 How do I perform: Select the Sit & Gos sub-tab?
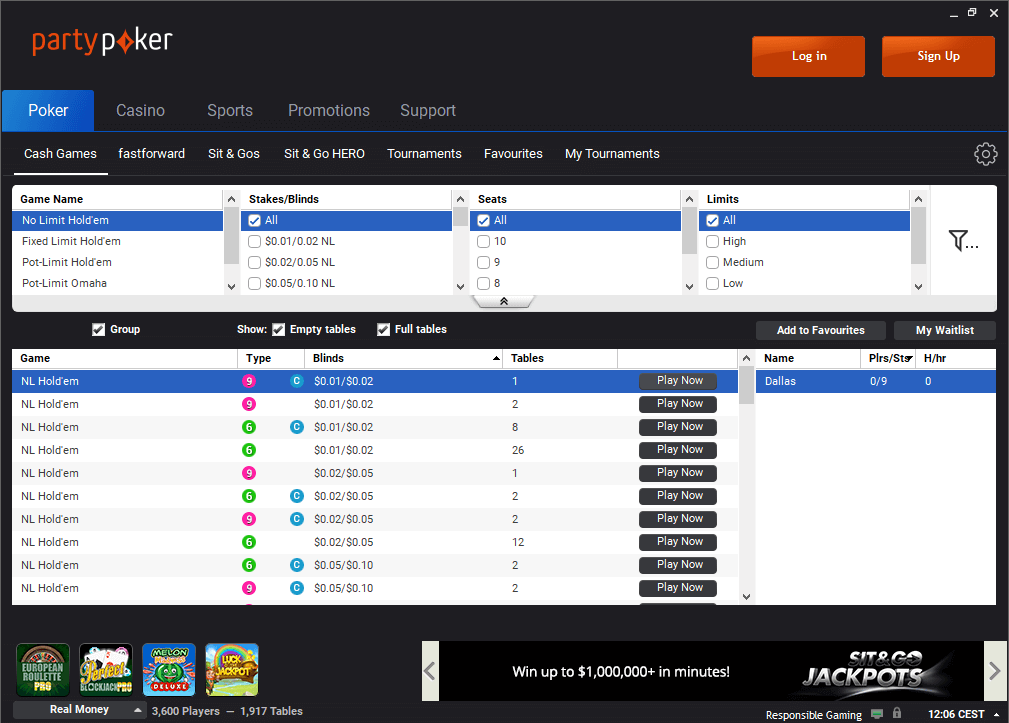234,154
